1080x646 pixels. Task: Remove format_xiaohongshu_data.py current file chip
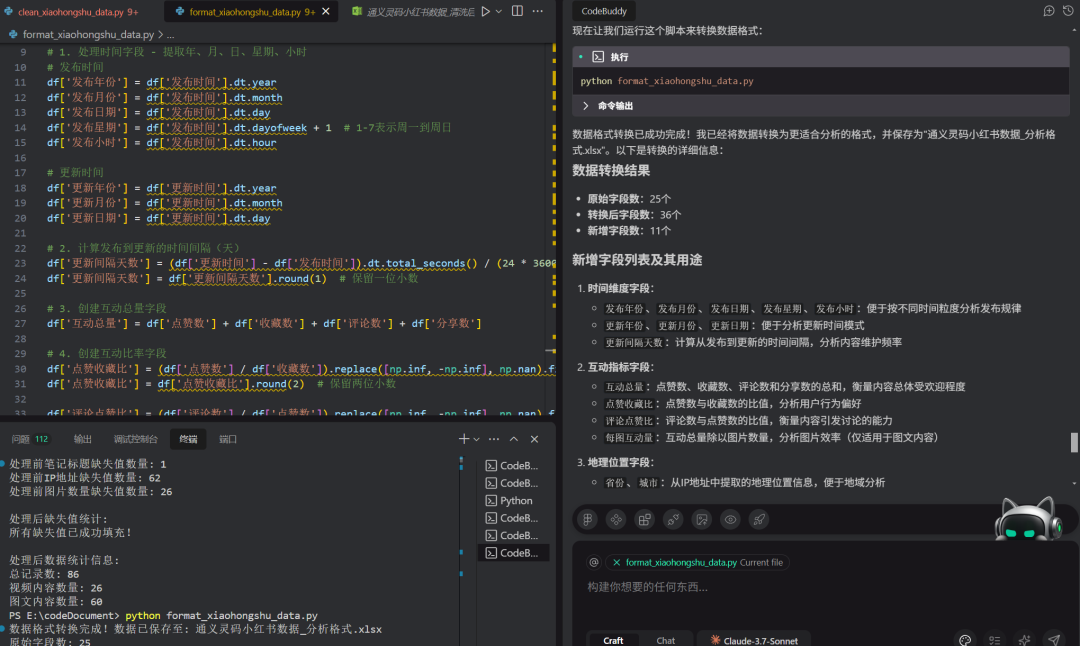click(x=615, y=563)
